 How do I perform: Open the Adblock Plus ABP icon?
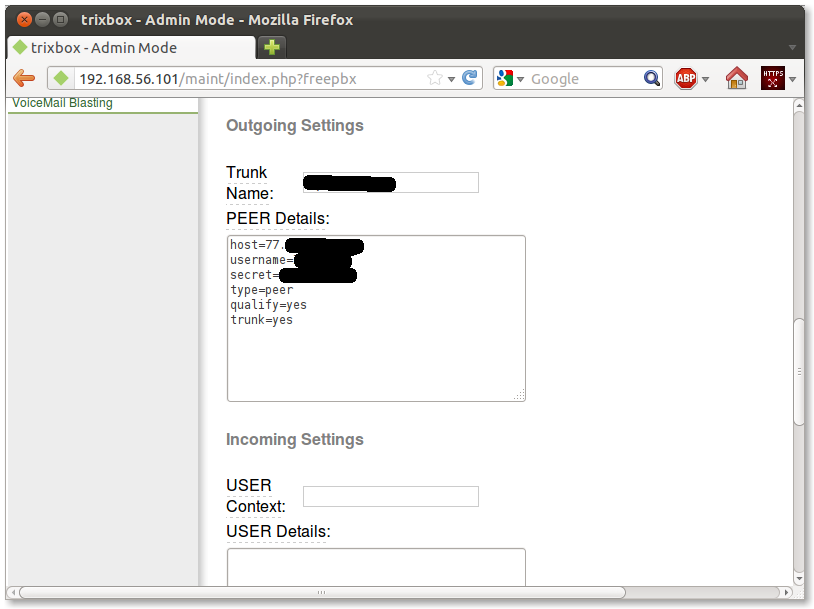(686, 78)
